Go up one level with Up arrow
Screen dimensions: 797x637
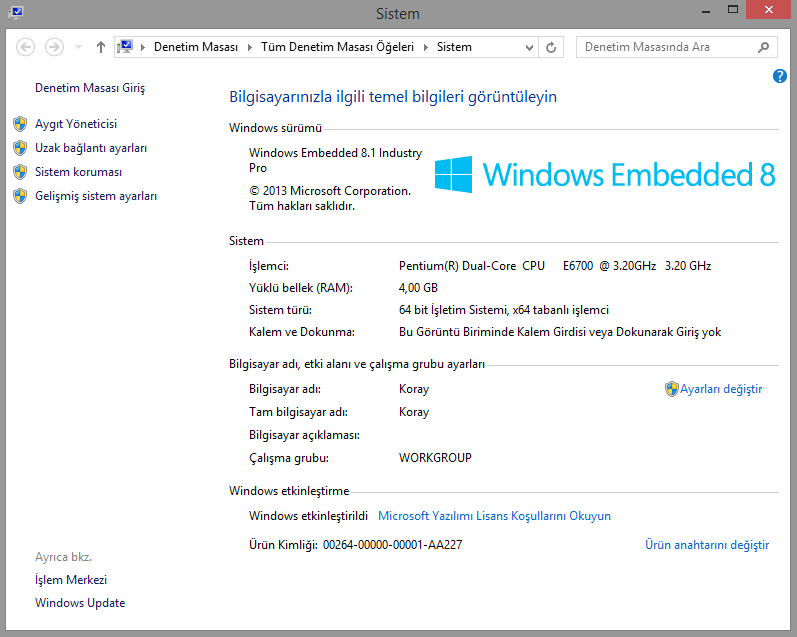click(x=101, y=47)
